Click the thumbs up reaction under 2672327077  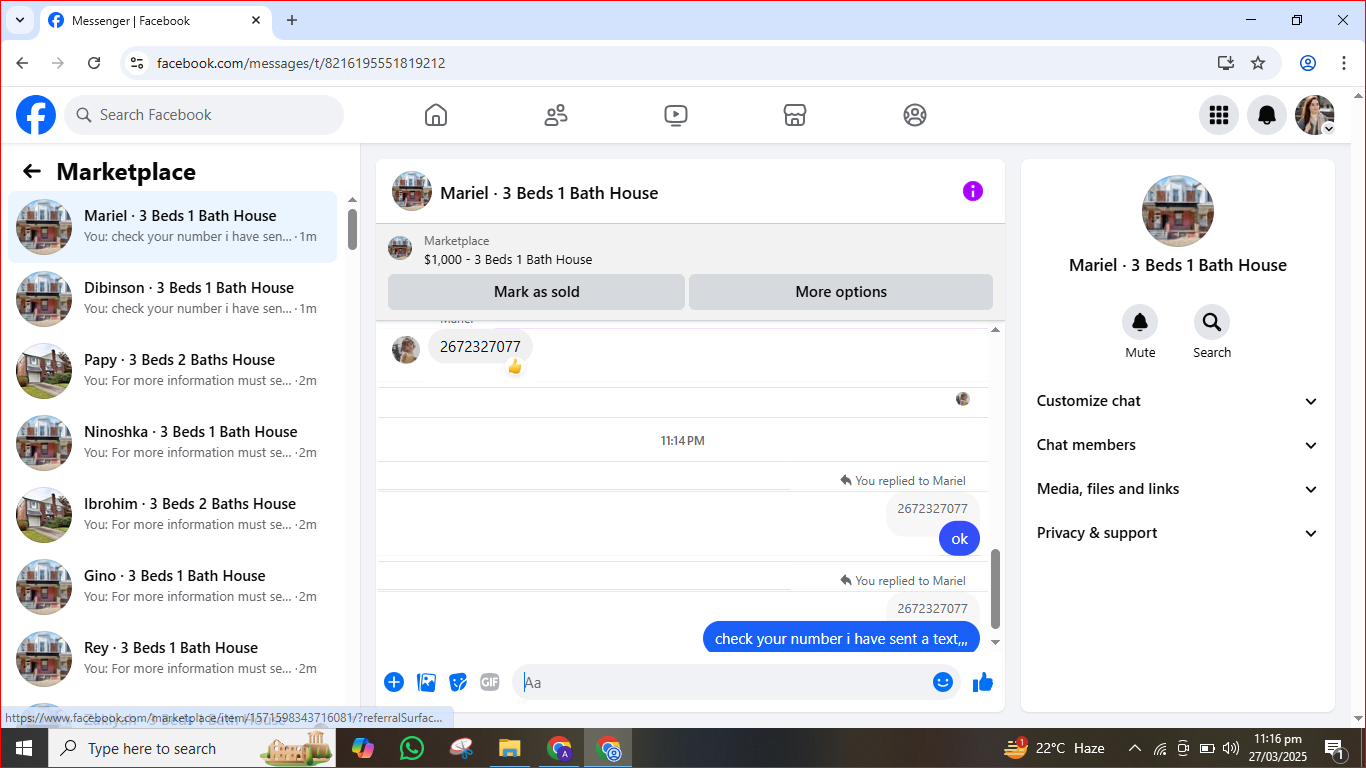coord(515,367)
